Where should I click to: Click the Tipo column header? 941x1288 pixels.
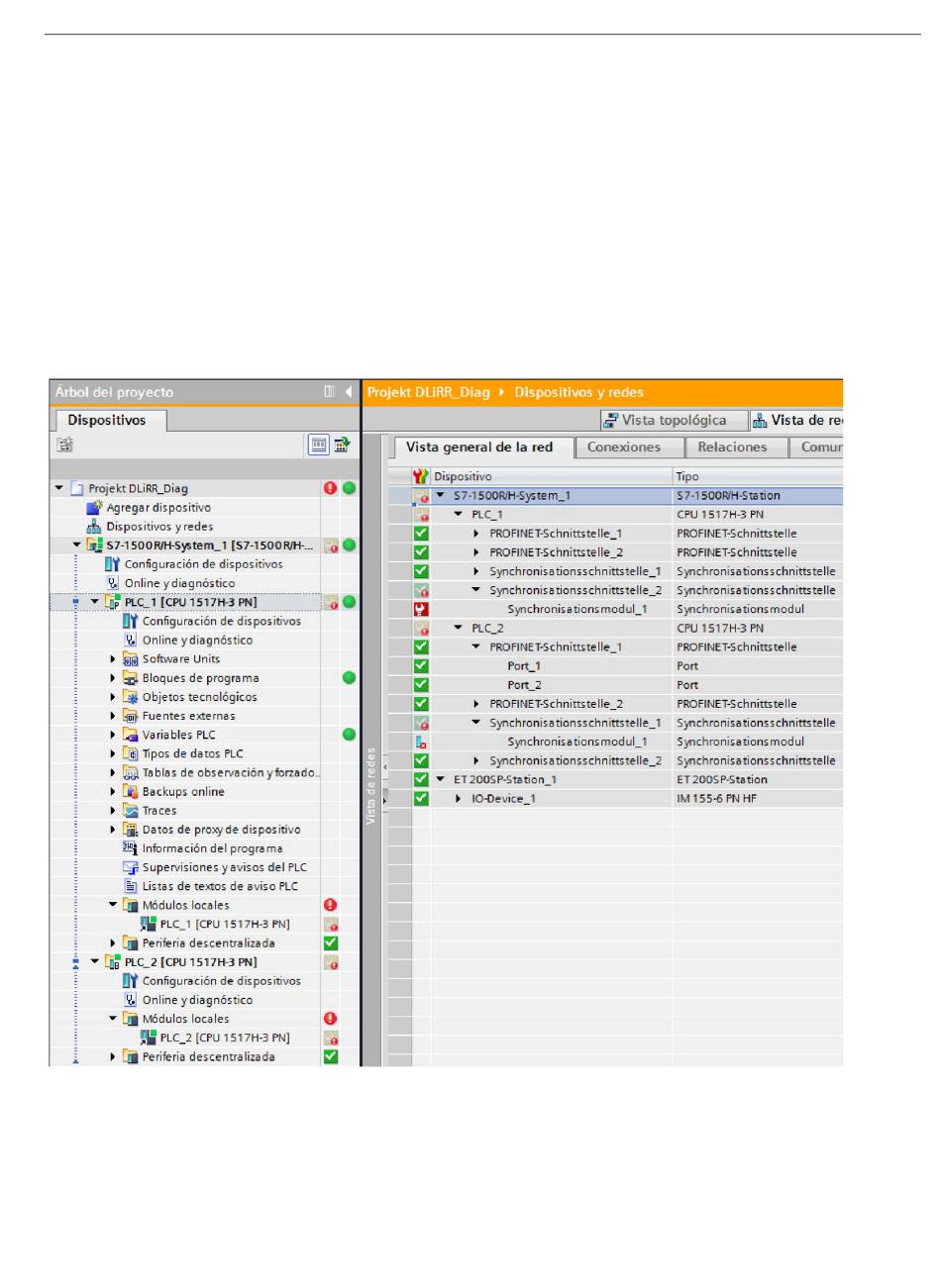tap(758, 476)
